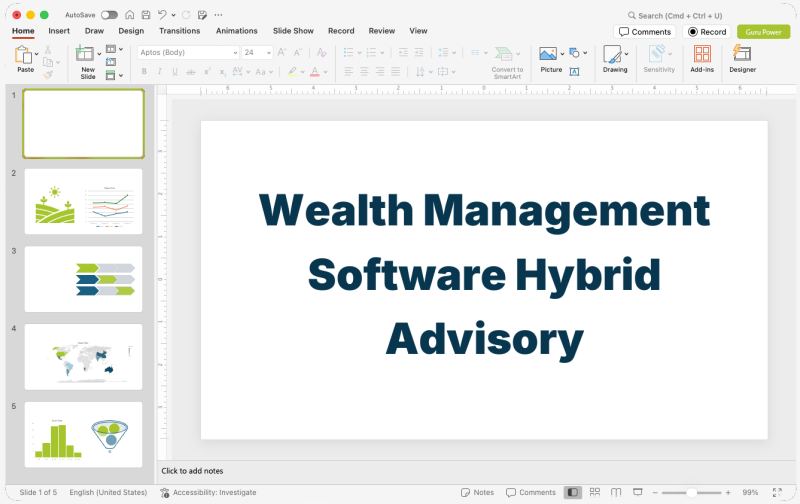Increase list indent level
Screen dimensions: 800x504
pos(419,52)
